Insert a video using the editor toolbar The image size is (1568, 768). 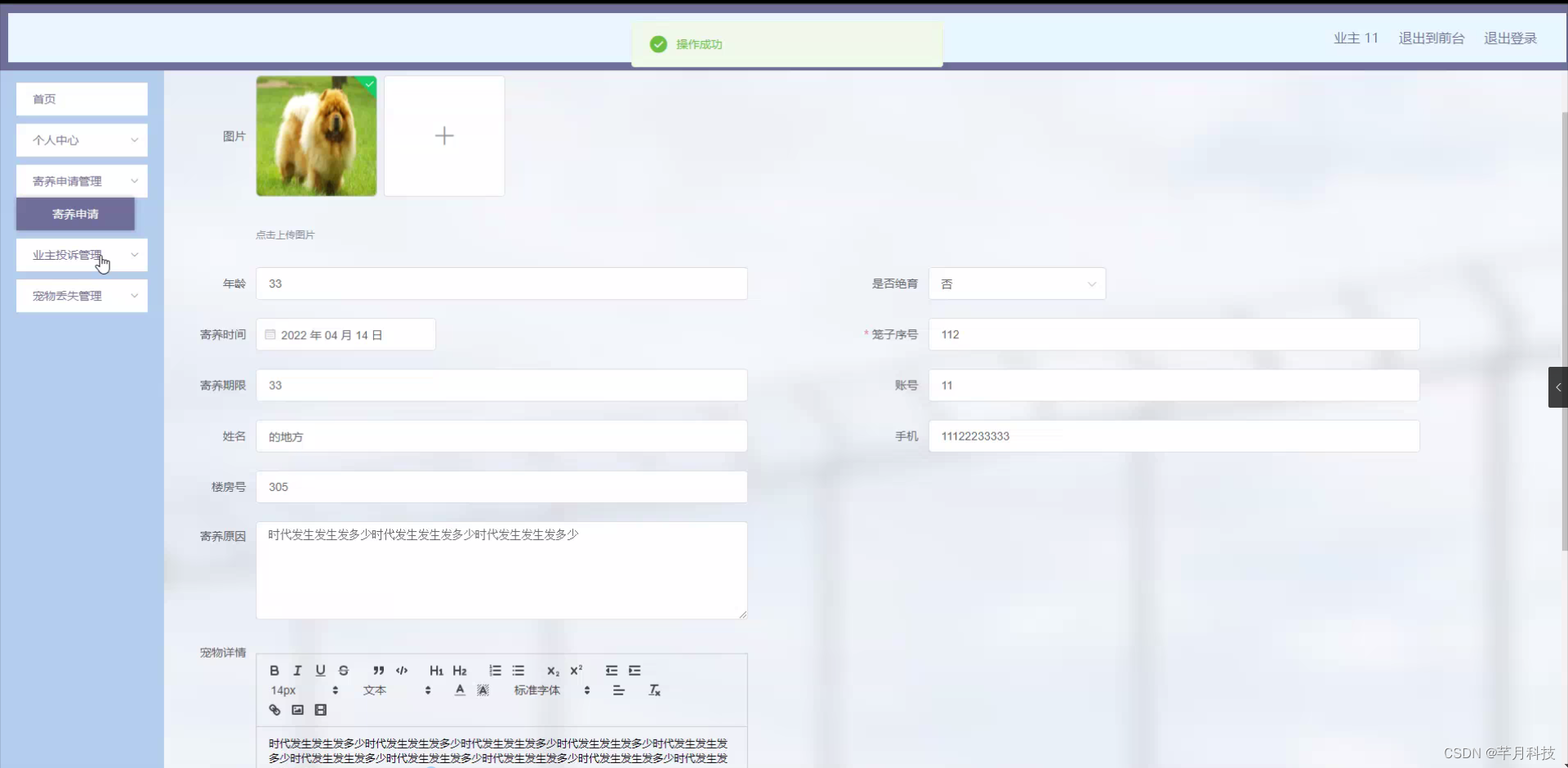point(320,710)
